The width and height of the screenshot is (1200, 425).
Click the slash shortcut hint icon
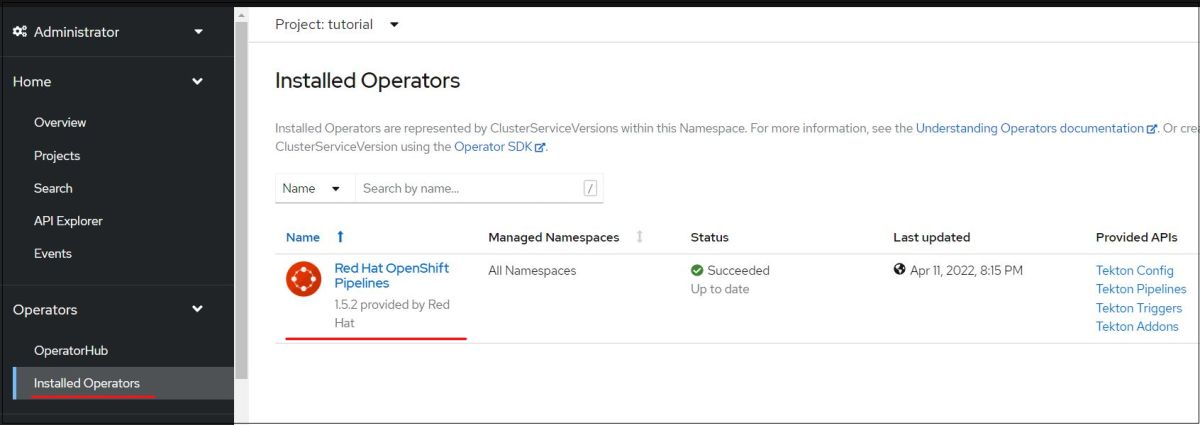pyautogui.click(x=590, y=188)
